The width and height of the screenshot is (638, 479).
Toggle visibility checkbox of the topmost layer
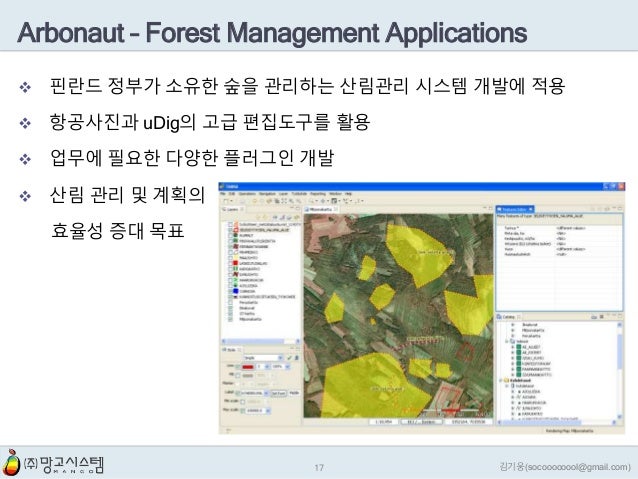[230, 224]
